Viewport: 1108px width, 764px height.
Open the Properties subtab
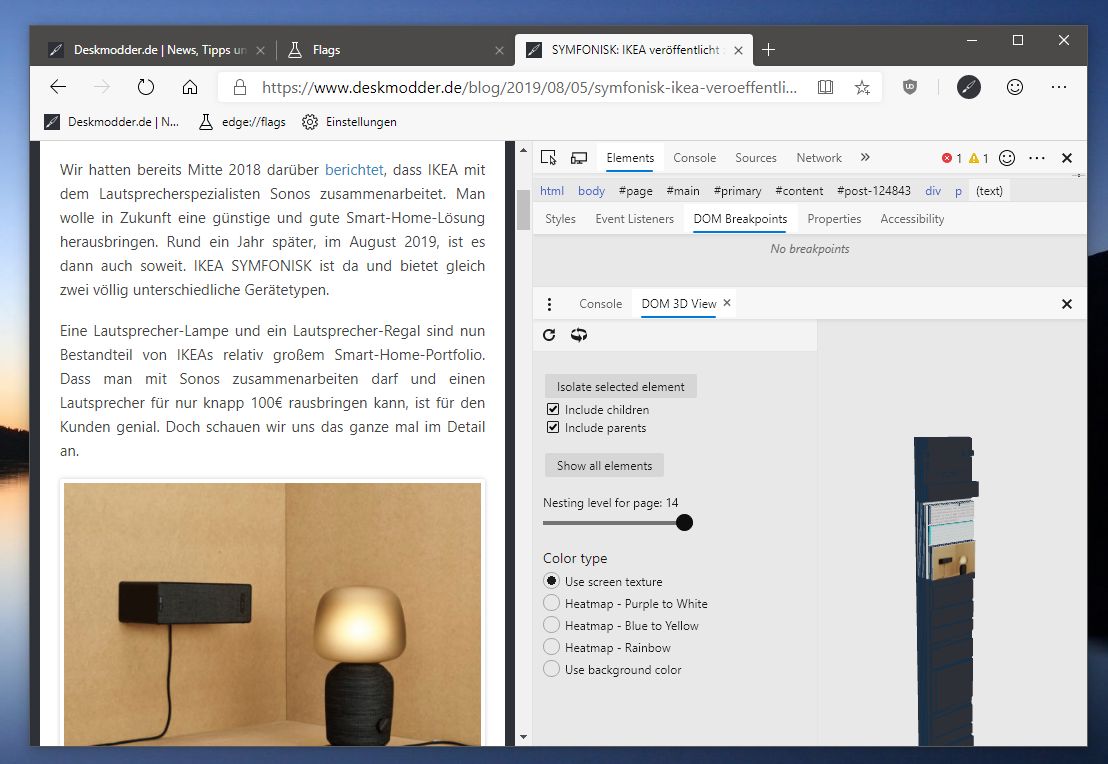[834, 219]
